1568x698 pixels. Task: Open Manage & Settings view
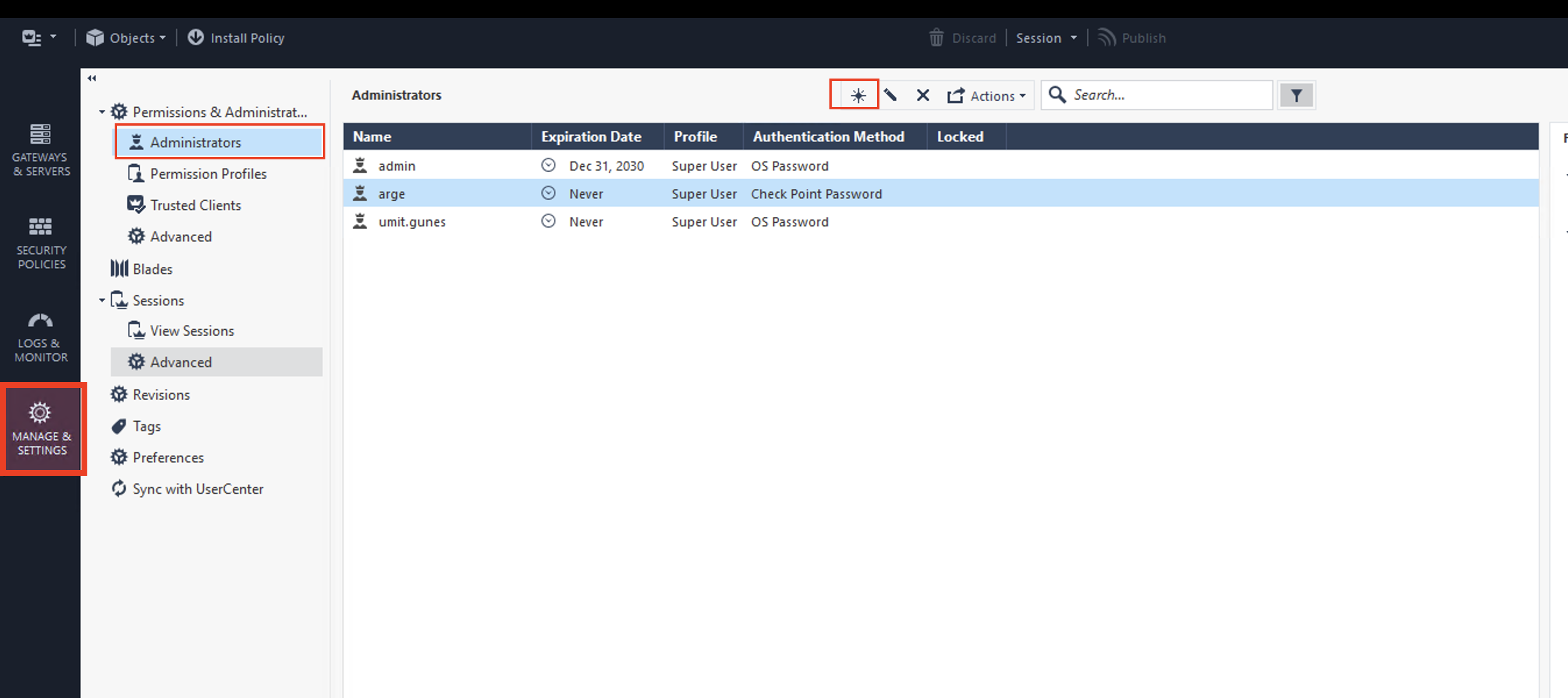click(x=42, y=429)
